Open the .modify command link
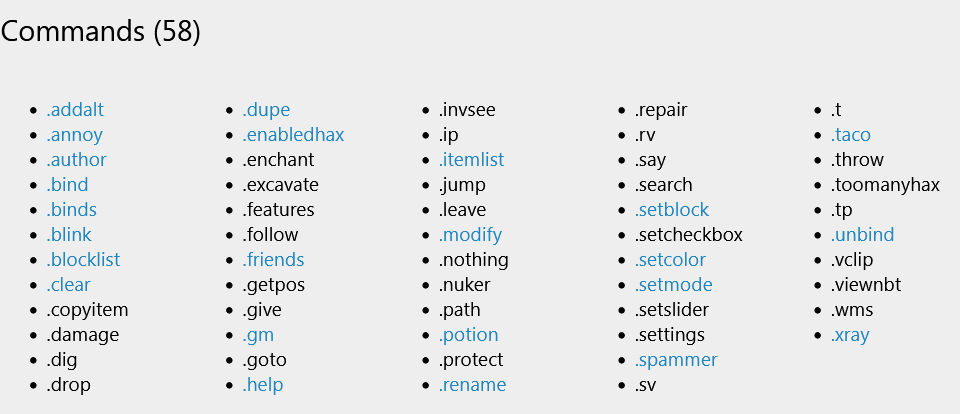This screenshot has height=414, width=960. (470, 236)
